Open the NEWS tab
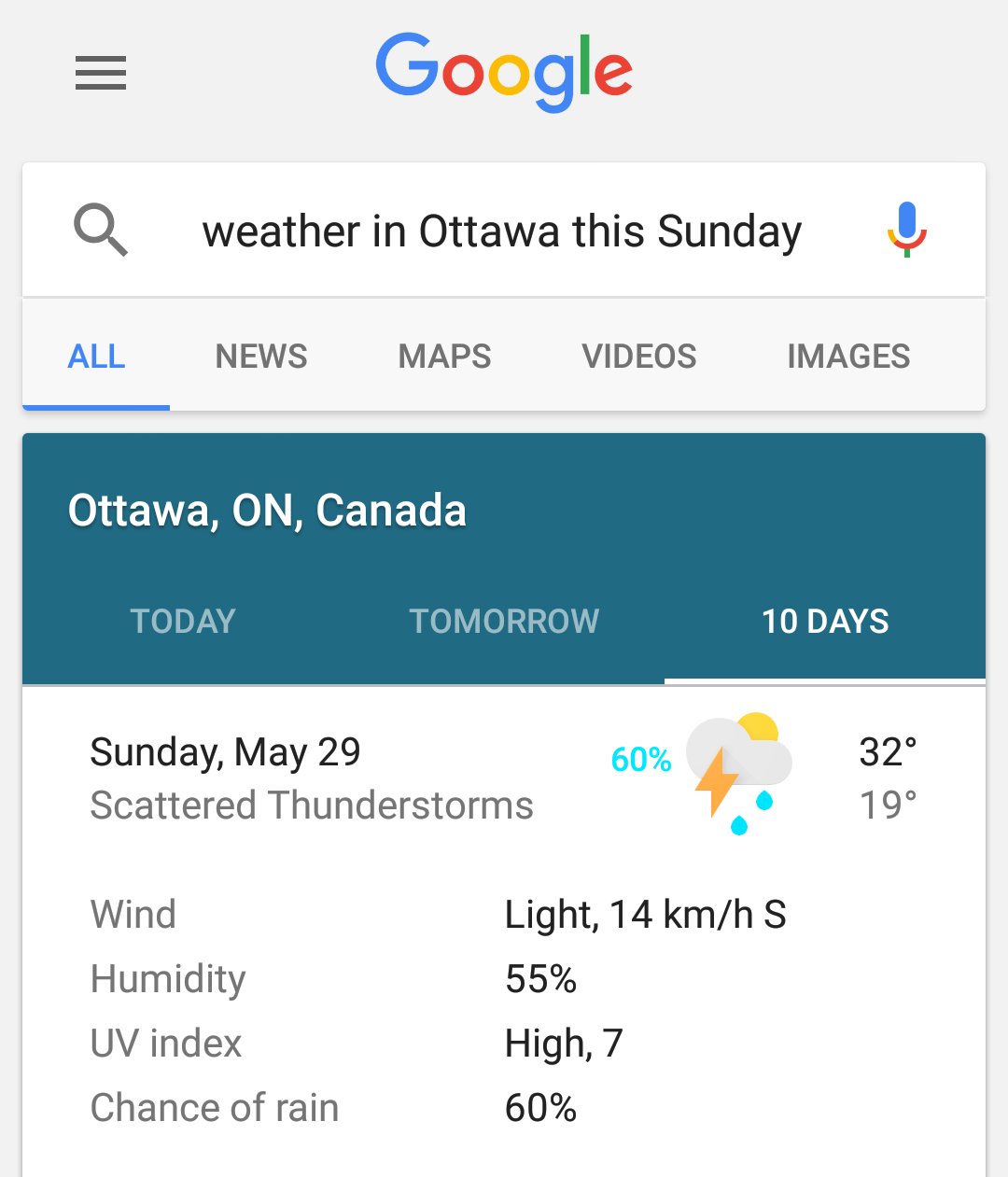 tap(261, 357)
